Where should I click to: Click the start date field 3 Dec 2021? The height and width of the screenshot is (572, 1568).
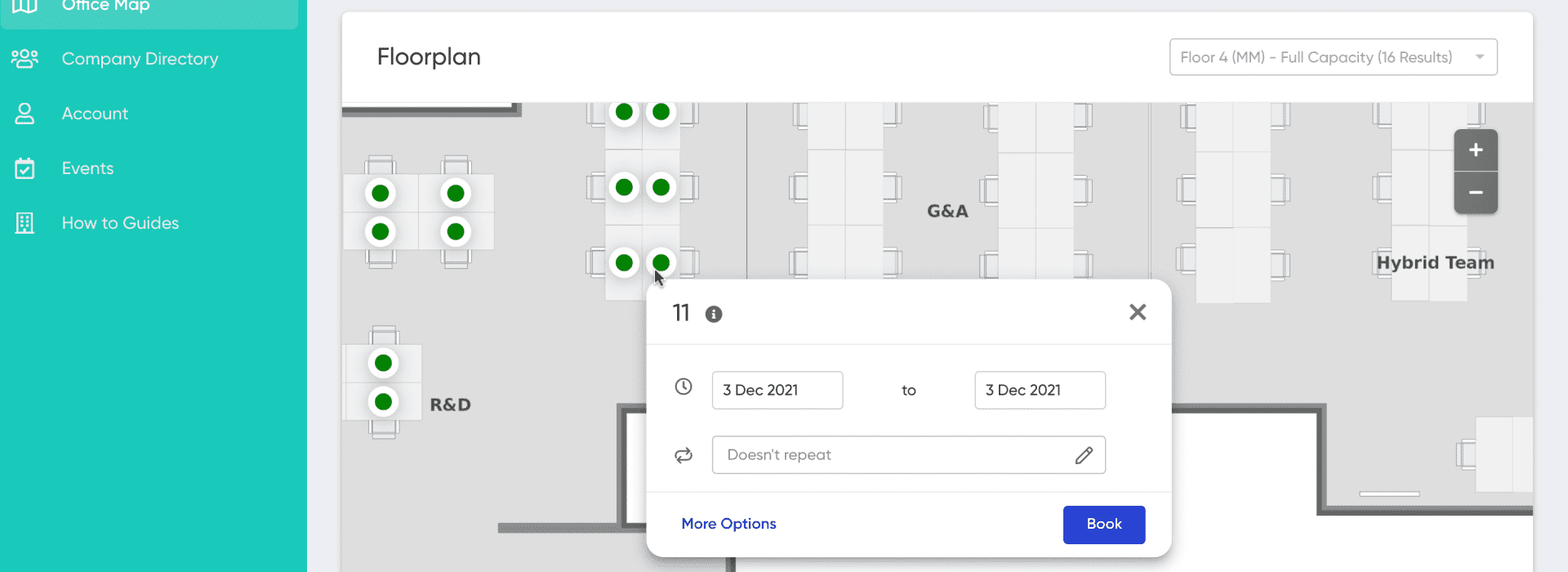pos(777,391)
